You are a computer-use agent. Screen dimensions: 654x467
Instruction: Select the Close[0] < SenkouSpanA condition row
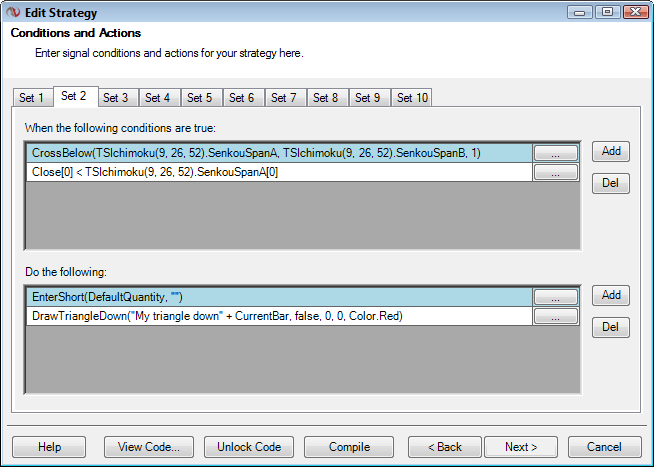click(x=279, y=172)
